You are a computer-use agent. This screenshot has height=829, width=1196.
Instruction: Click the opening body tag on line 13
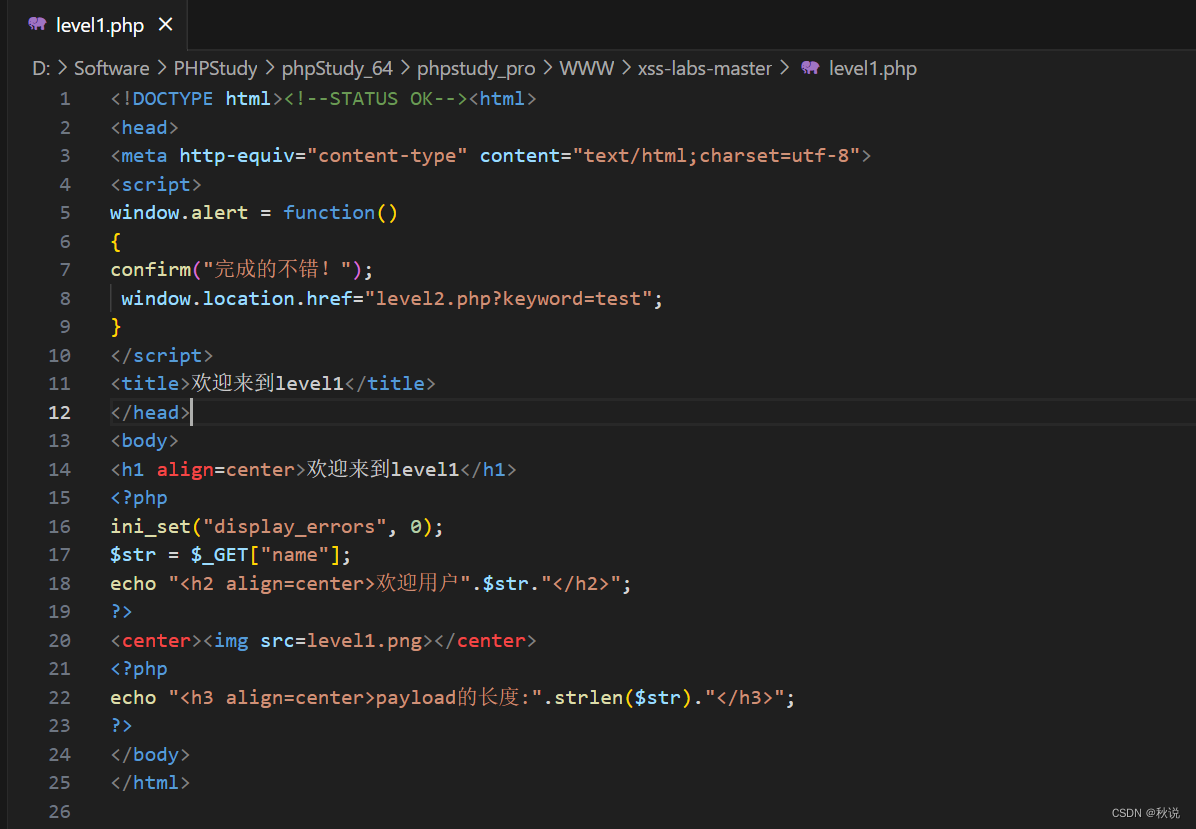click(x=144, y=441)
